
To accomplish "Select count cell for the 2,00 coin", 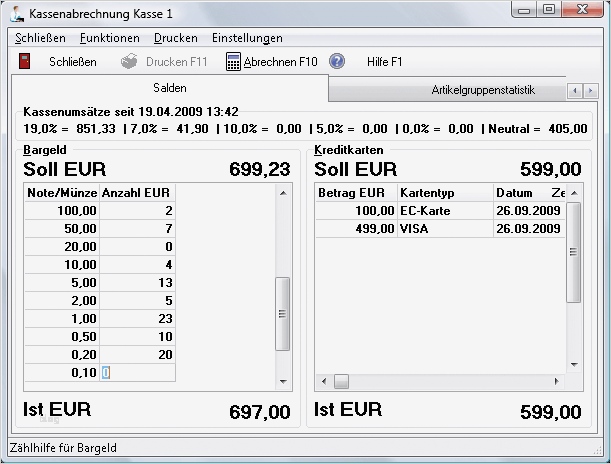I will tap(137, 300).
